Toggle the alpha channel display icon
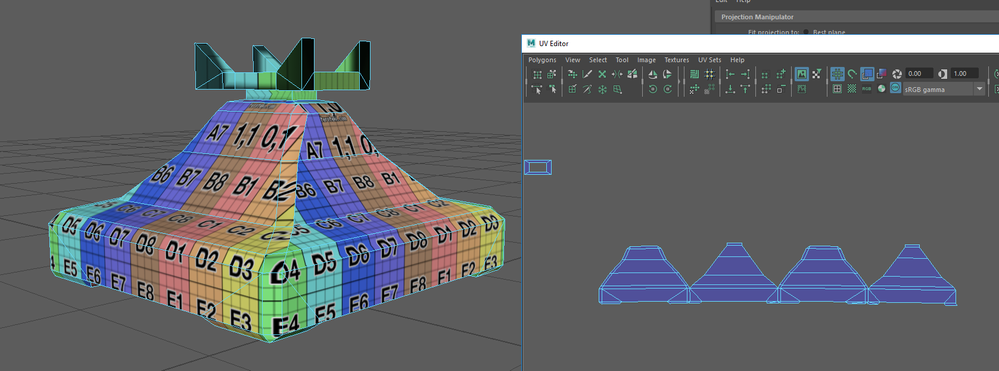The height and width of the screenshot is (371, 999). (x=881, y=89)
